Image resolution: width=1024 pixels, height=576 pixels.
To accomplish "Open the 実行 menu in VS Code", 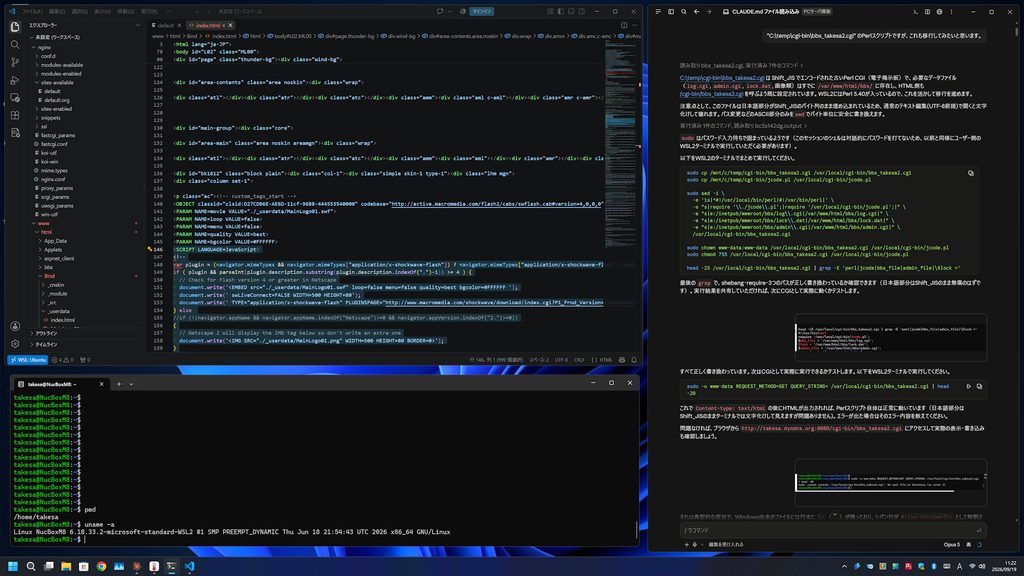I will (x=148, y=11).
